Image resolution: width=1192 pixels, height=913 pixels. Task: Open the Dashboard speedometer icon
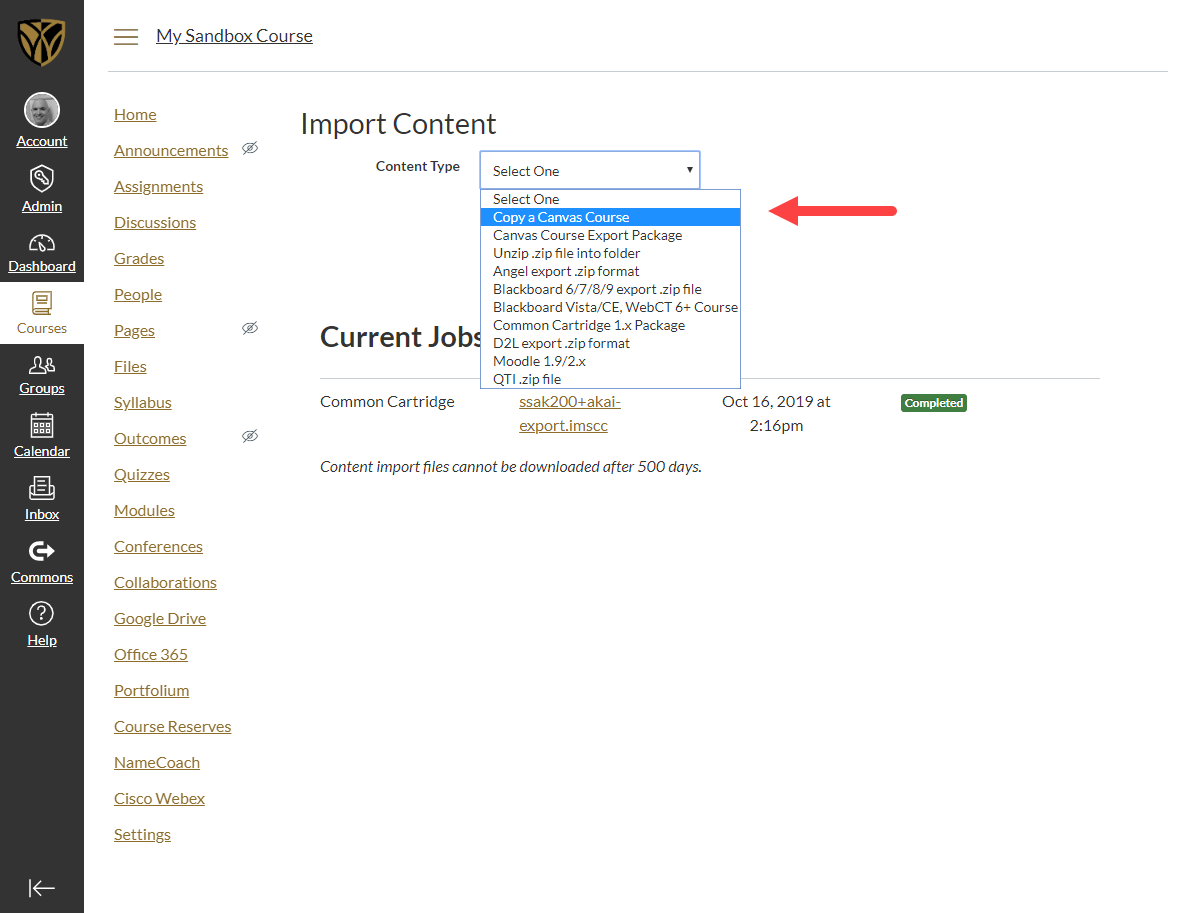pos(42,243)
